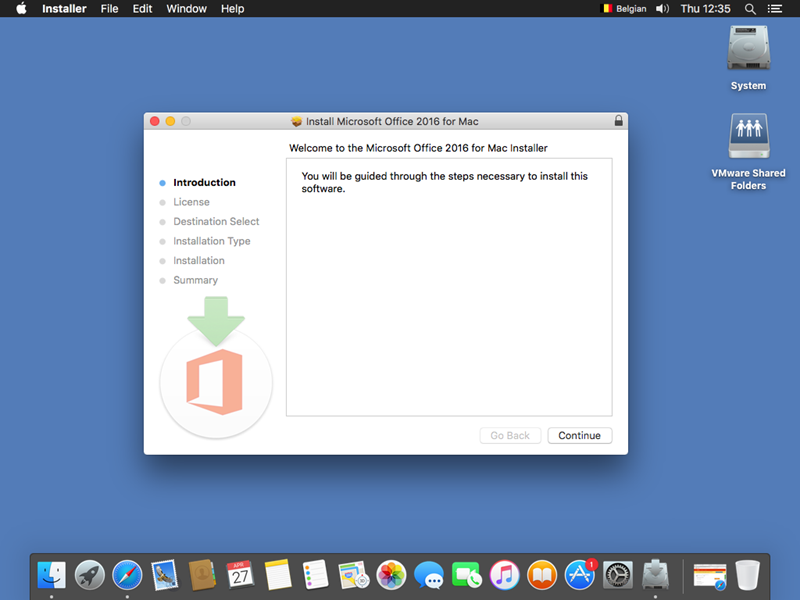This screenshot has height=600, width=800.
Task: Open Spotlight search magnifier
Action: (750, 9)
